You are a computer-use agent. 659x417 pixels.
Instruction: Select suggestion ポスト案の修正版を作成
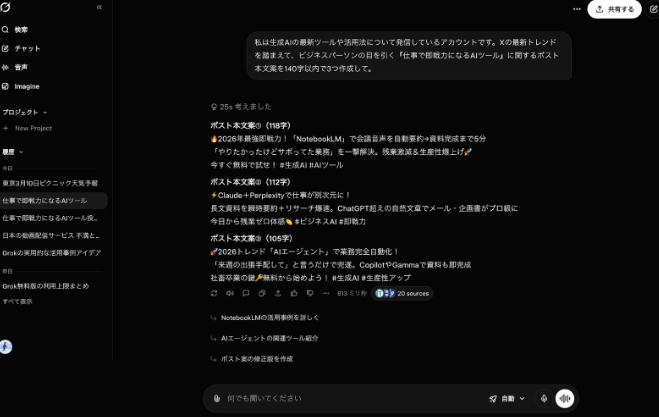[257, 359]
